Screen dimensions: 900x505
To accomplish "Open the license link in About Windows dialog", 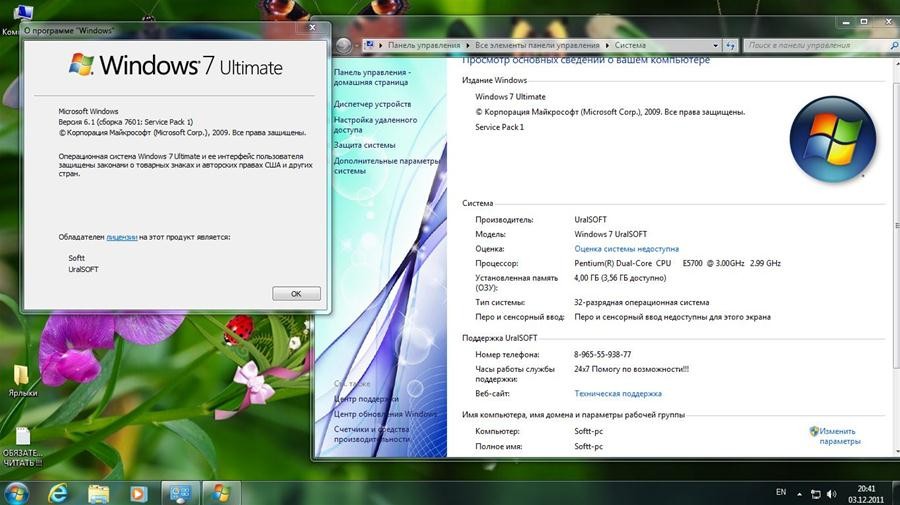I will [122, 237].
